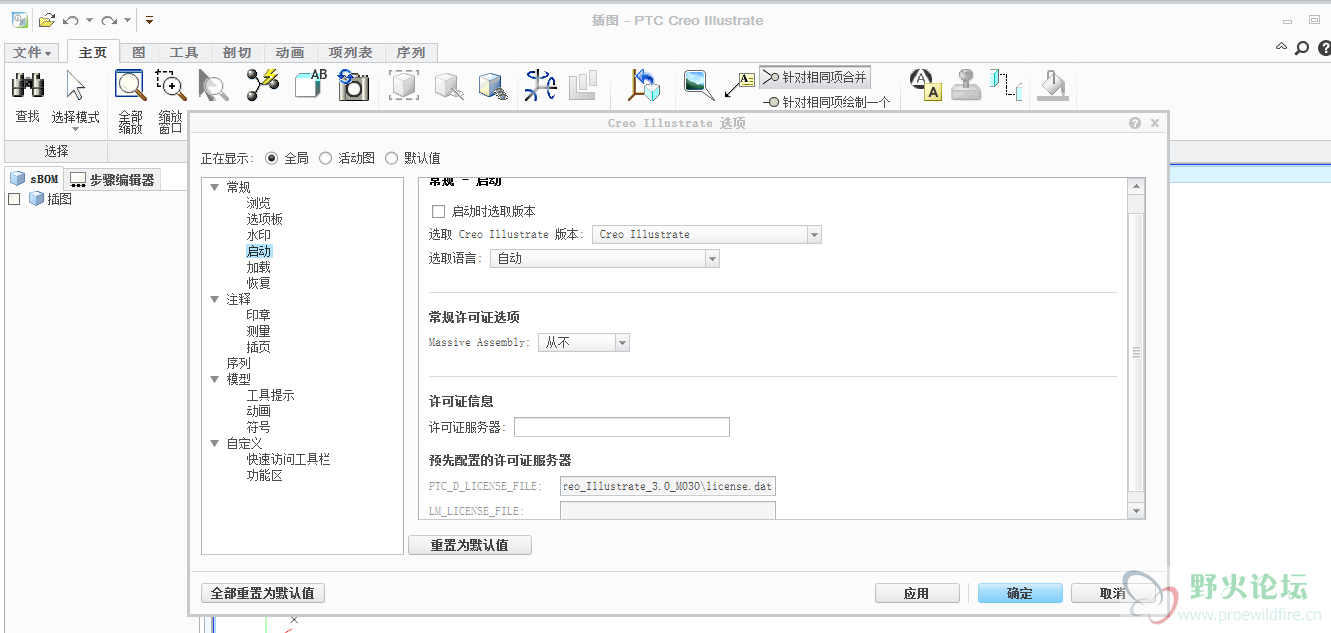Open the 步骤编辑器 panel tab

pos(113,179)
